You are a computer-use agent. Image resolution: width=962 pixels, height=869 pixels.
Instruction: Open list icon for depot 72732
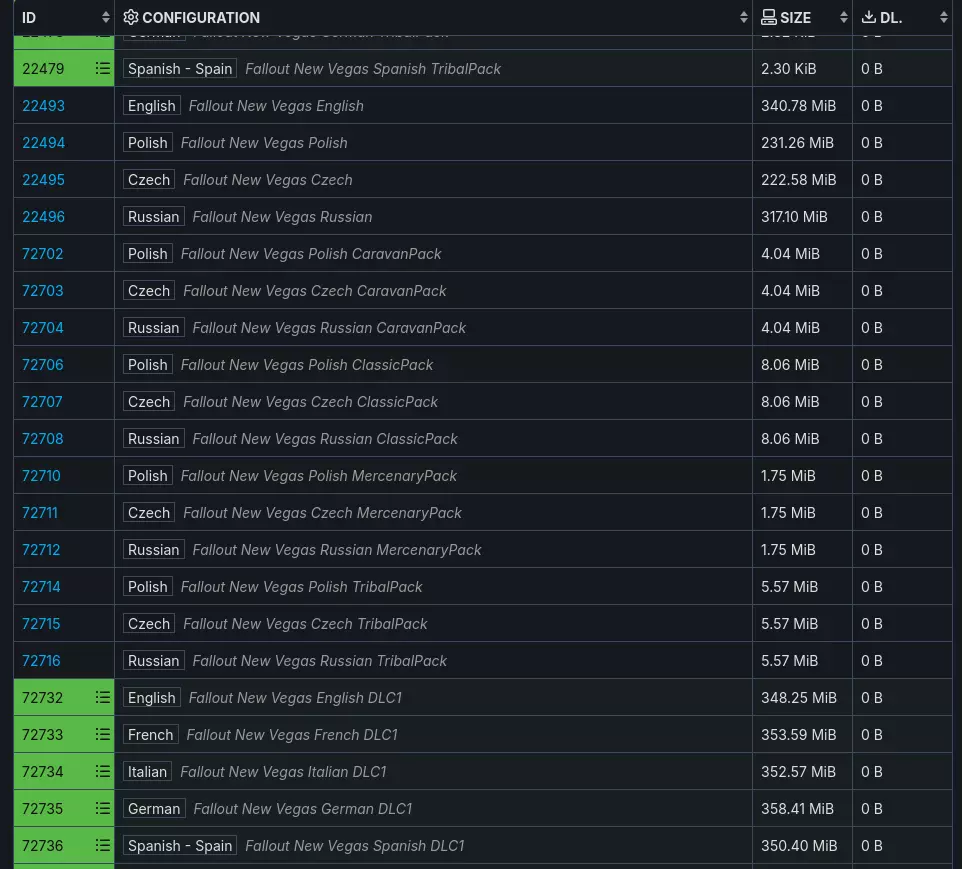102,697
